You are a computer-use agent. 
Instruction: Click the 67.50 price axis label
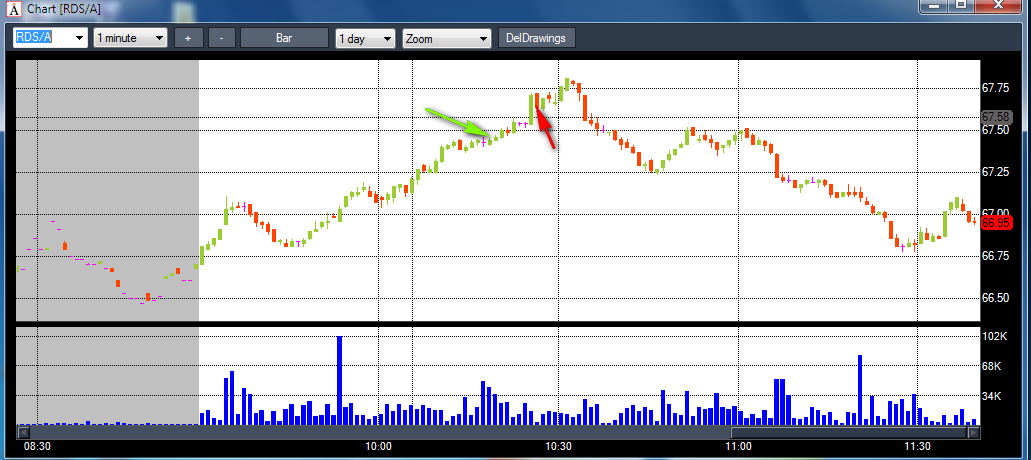[x=995, y=130]
